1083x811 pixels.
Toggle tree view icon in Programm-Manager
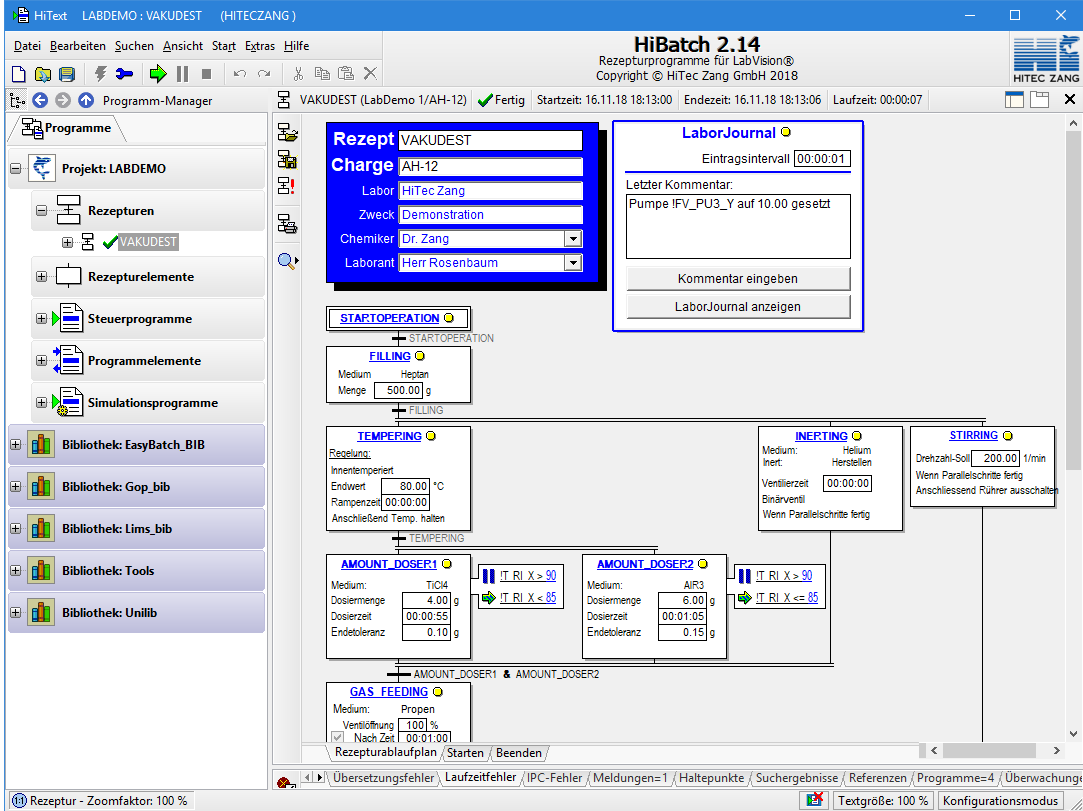pos(17,101)
